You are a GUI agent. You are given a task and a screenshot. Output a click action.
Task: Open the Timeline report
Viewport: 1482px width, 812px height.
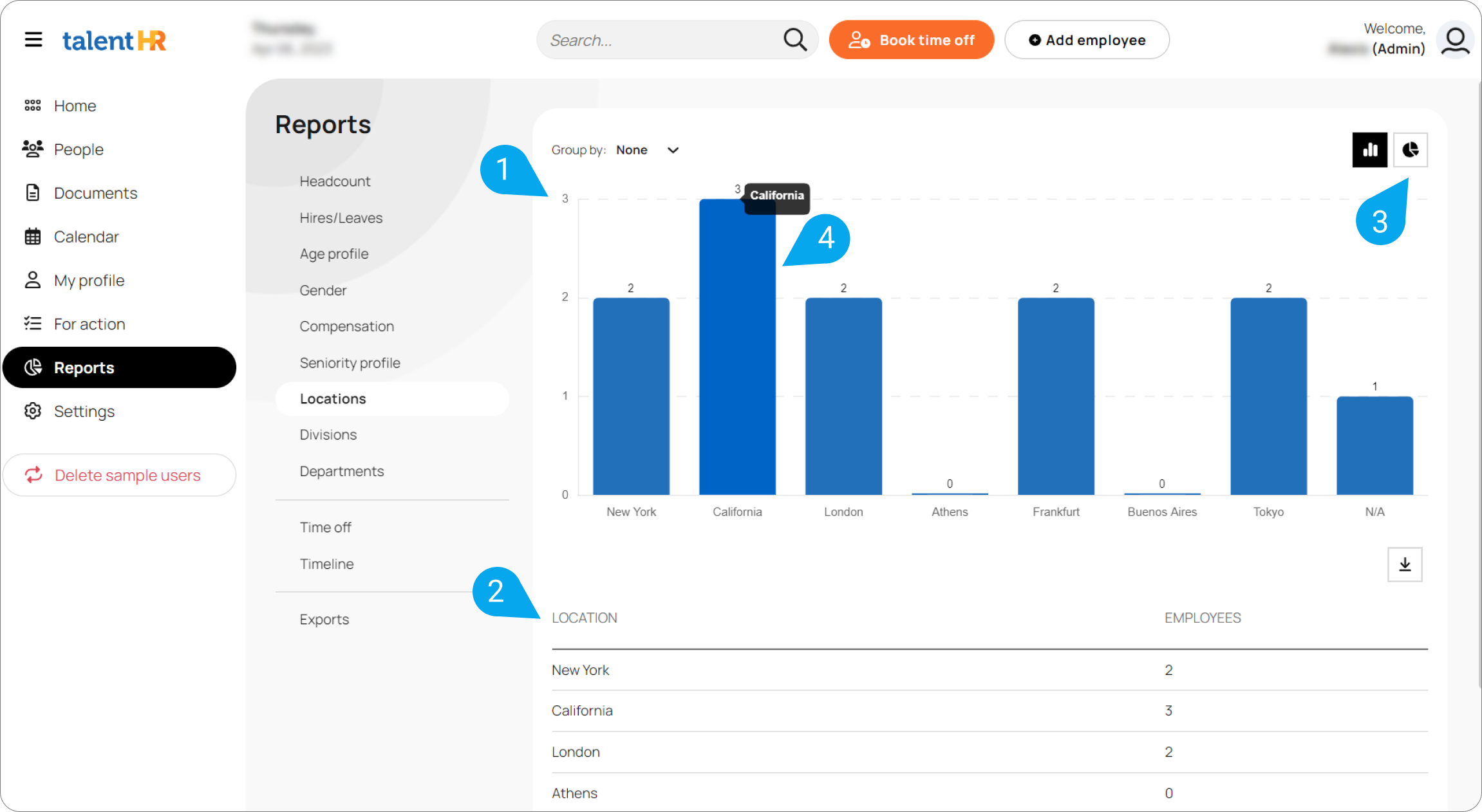[327, 564]
